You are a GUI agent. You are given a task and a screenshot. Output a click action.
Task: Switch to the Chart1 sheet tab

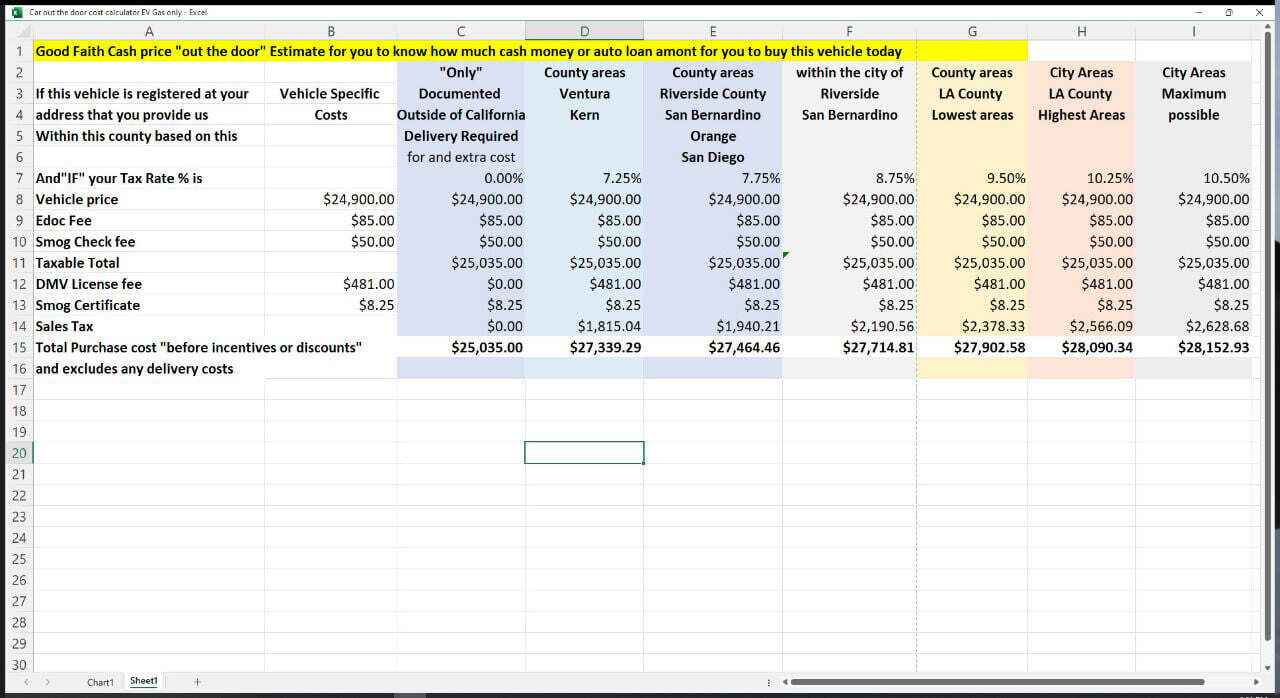[x=100, y=682]
